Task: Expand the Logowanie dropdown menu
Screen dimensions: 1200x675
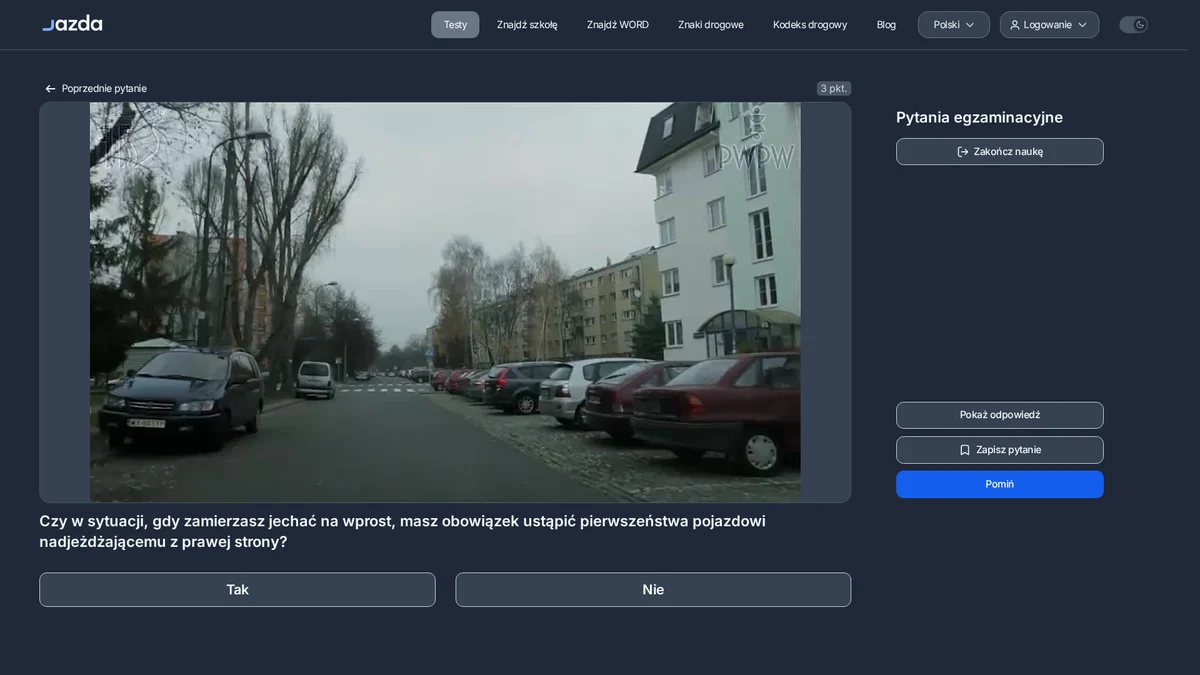Action: click(x=1049, y=25)
